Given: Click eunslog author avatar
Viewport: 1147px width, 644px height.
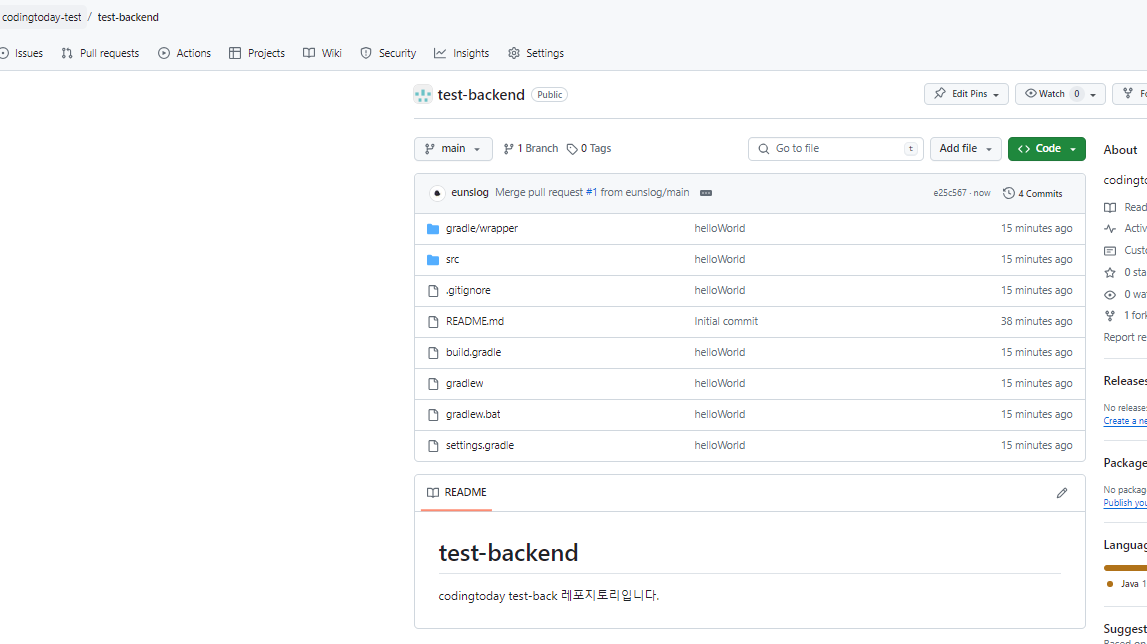Looking at the screenshot, I should 437,193.
